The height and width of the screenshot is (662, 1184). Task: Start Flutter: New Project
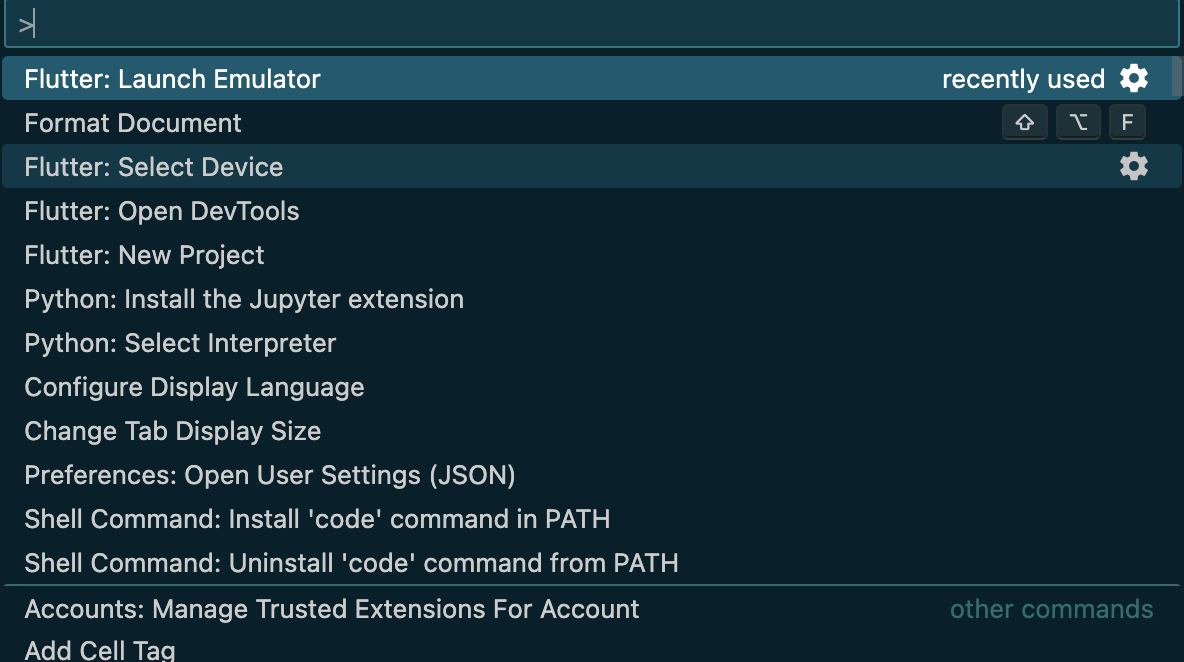coord(144,255)
